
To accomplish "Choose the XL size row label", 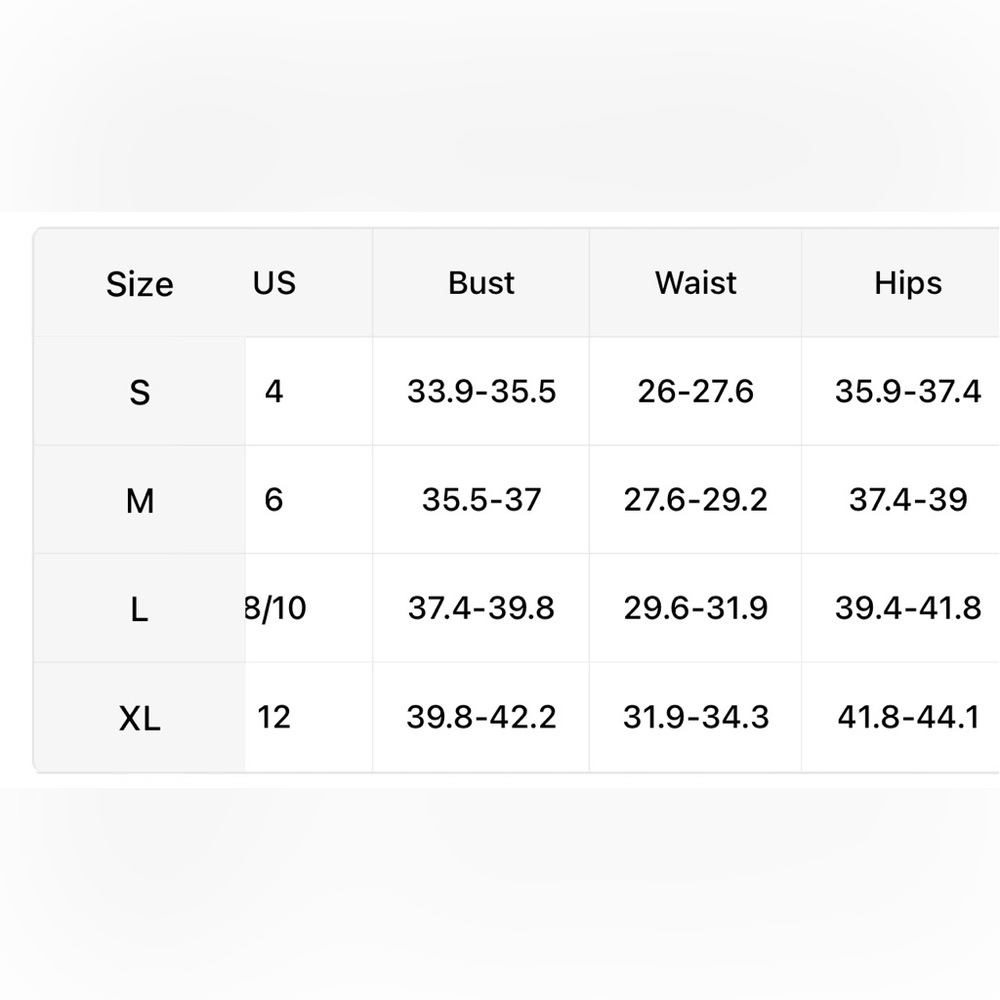I will pyautogui.click(x=140, y=719).
